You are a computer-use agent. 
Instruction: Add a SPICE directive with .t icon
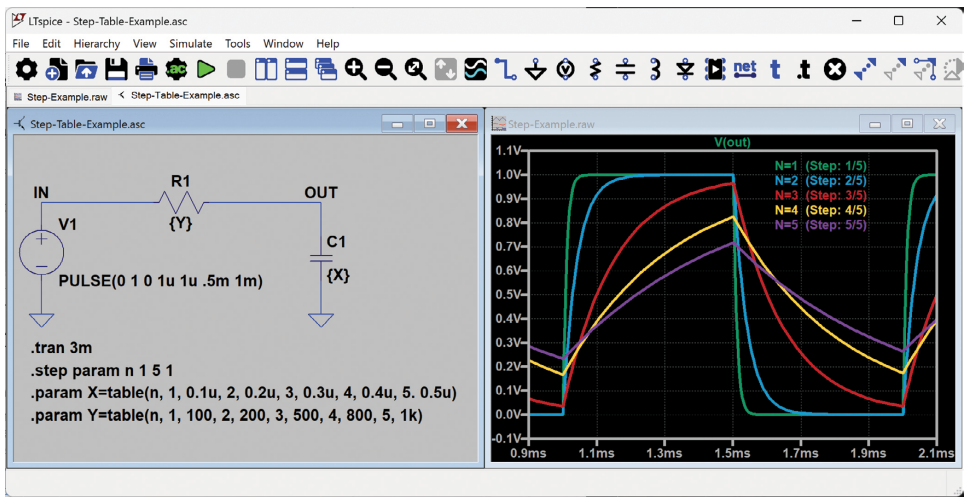(x=804, y=69)
